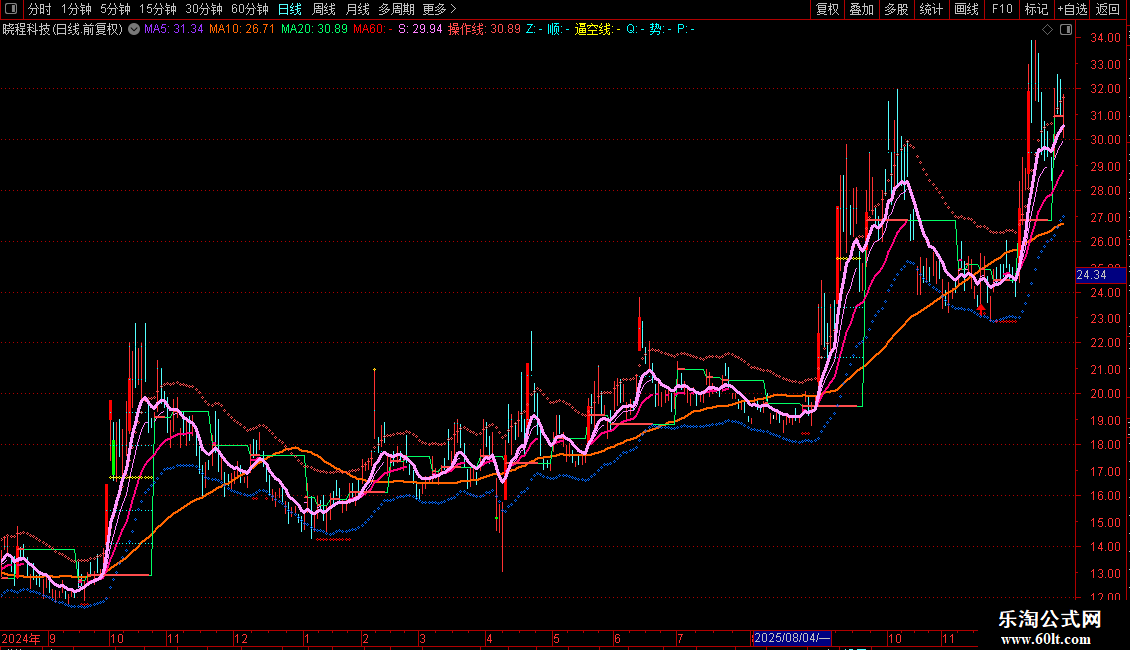Select the 15分钟 period tab
The image size is (1130, 650).
[x=158, y=9]
